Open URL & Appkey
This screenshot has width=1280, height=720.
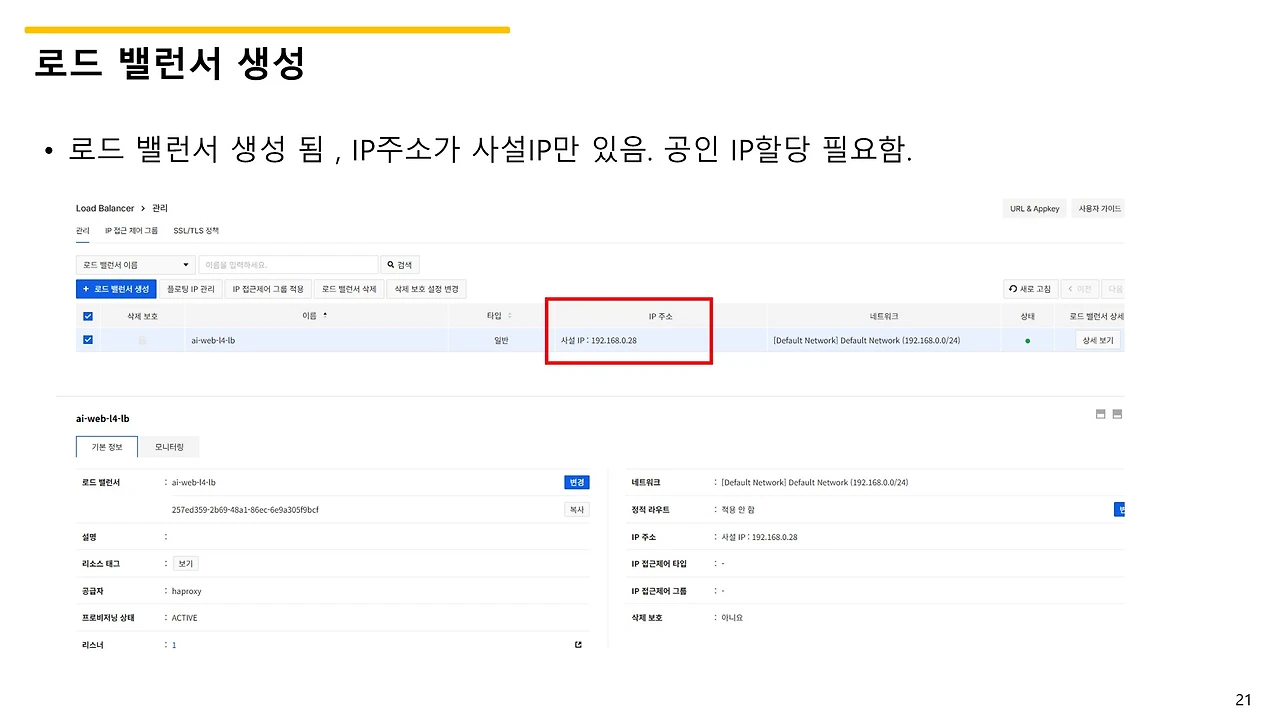click(1034, 209)
